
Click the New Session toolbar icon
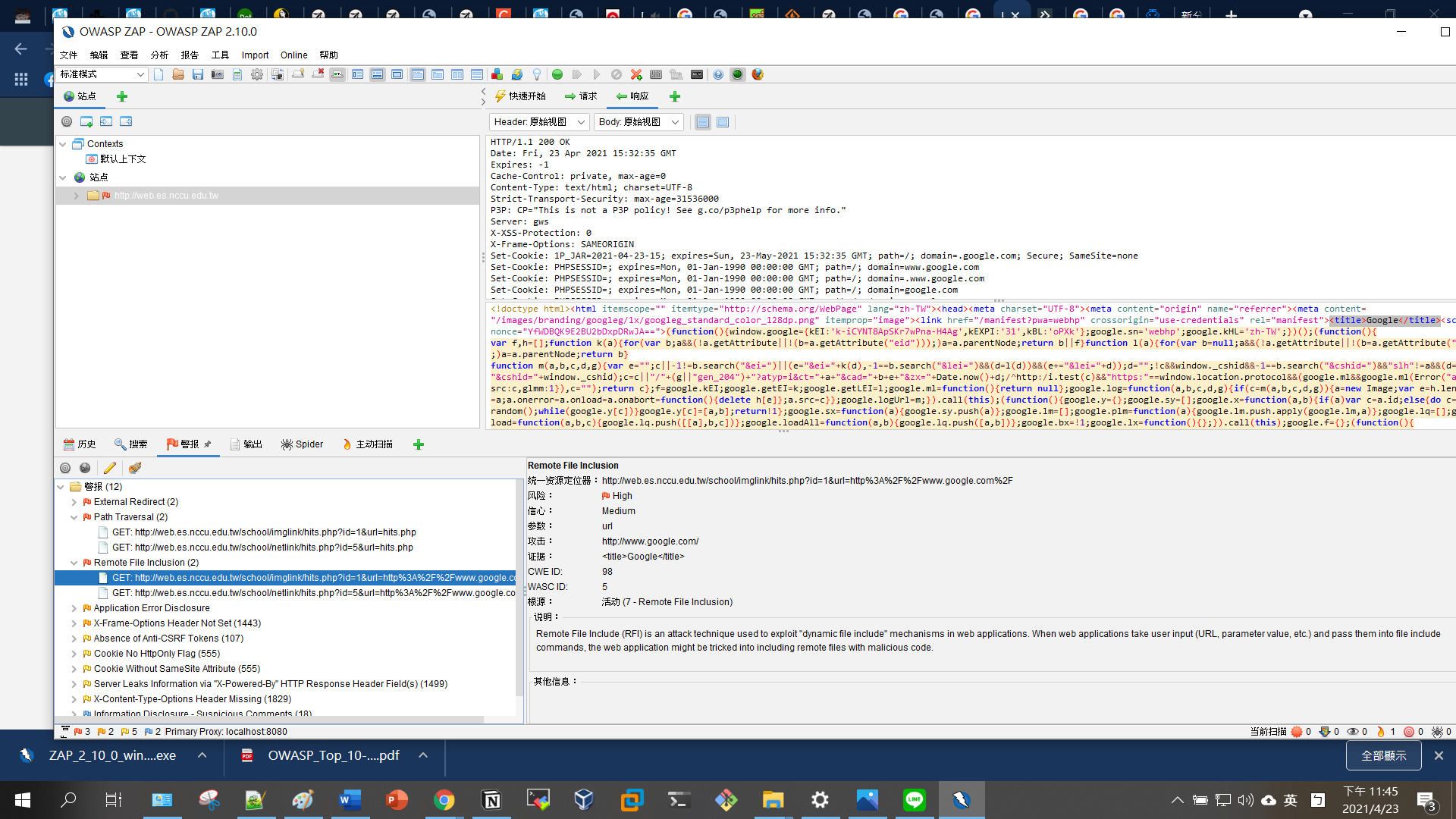[158, 74]
